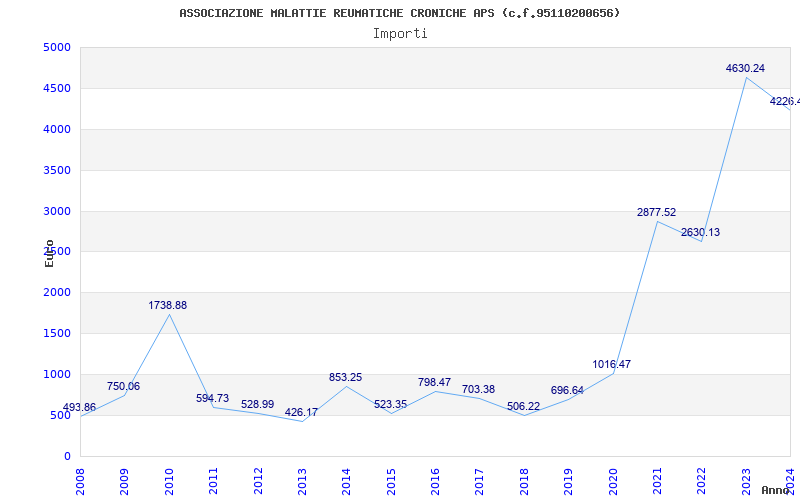Select the 2630.13 data label
800x500 pixels.
(700, 232)
